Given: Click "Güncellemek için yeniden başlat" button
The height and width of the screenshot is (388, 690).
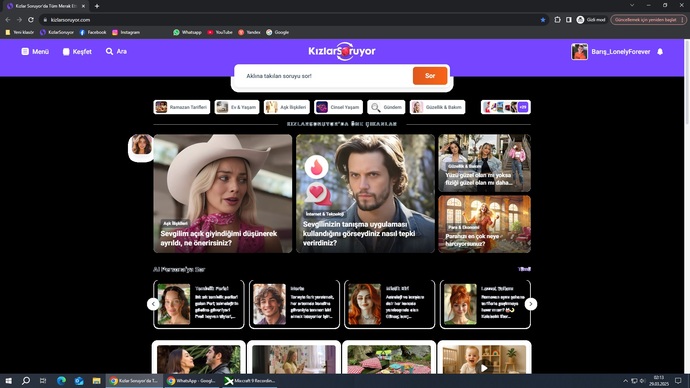Looking at the screenshot, I should 645,20.
